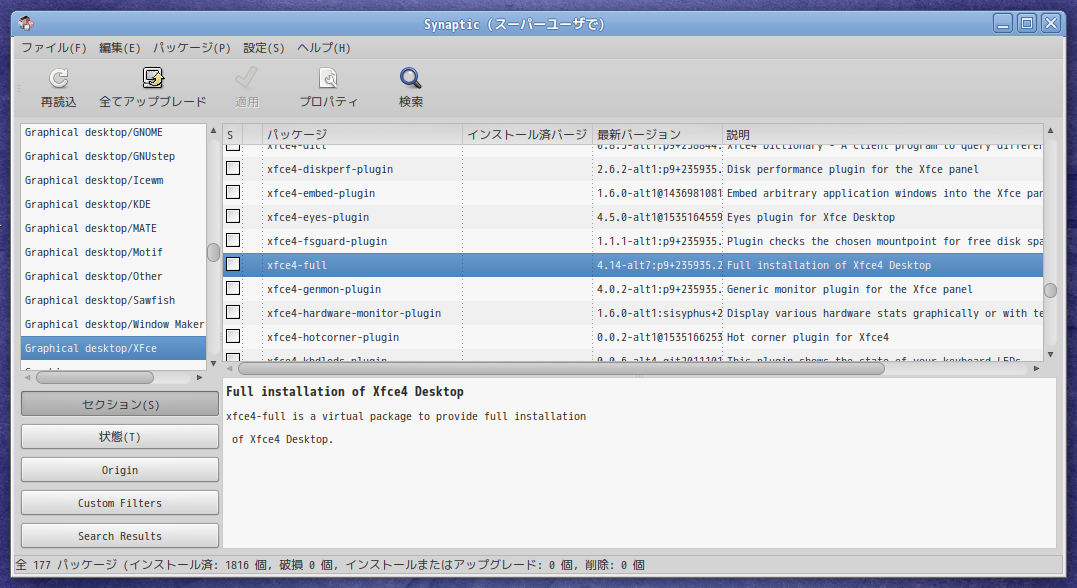Check the box beside xfce4-fsguard-plugin
Viewport: 1077px width, 588px height.
pos(233,240)
